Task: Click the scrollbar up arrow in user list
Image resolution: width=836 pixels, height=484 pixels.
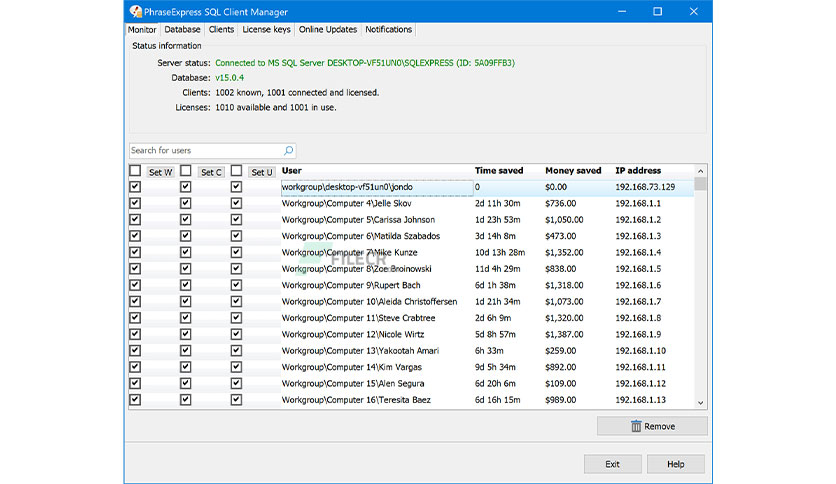Action: coord(700,171)
